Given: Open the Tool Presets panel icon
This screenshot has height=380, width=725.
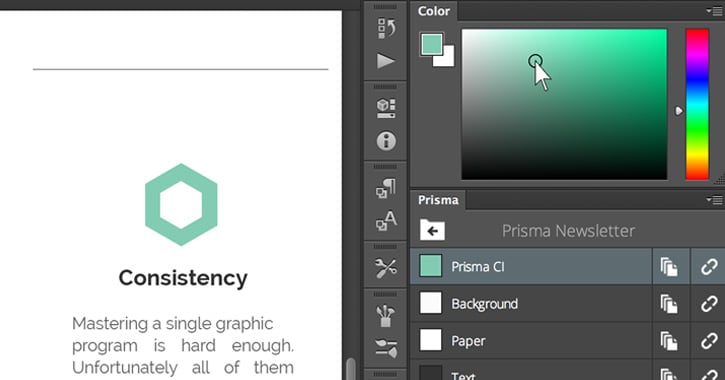Looking at the screenshot, I should 386,268.
